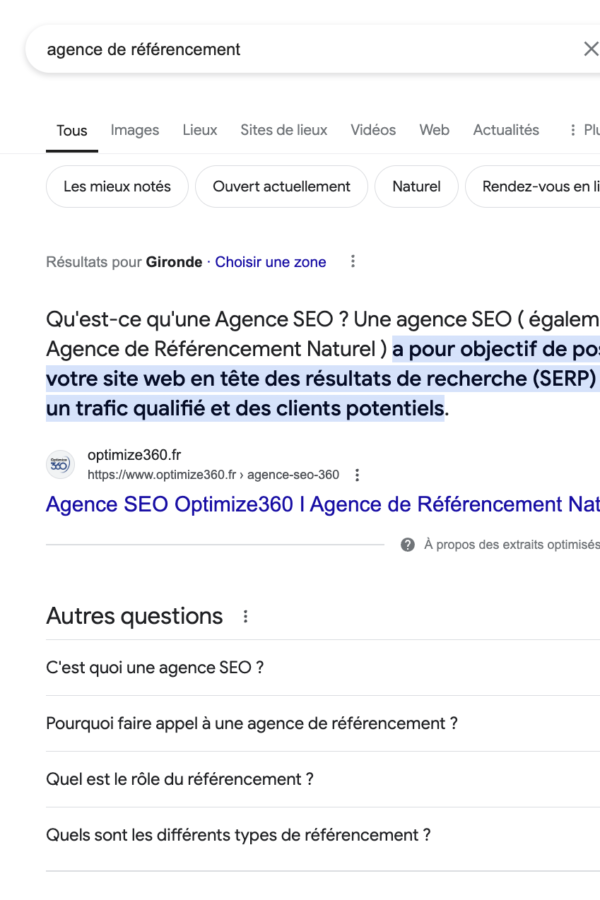Click the question mark help icon
The height and width of the screenshot is (900, 600).
408,544
